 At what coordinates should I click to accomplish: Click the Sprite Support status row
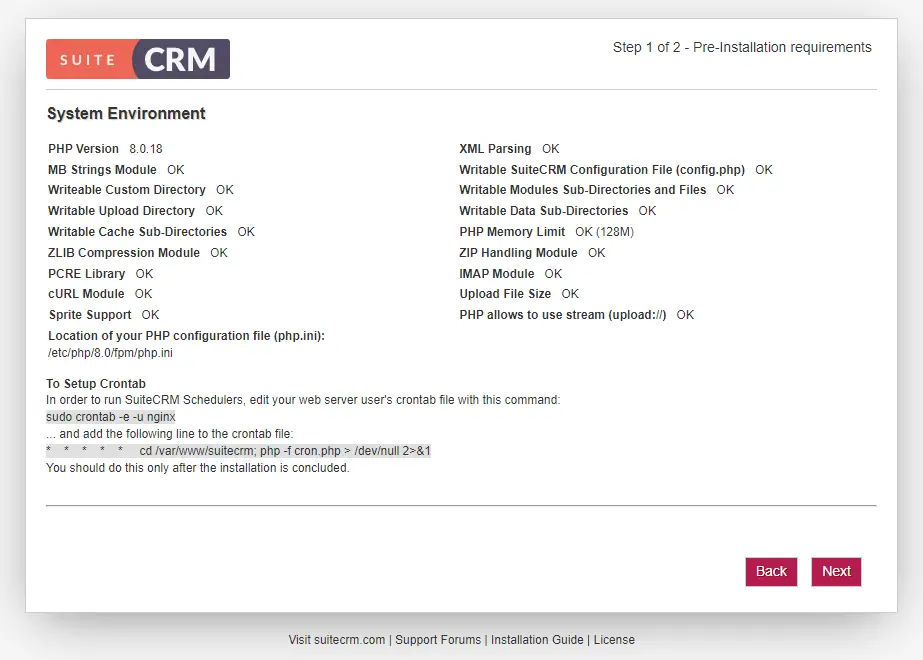(104, 315)
